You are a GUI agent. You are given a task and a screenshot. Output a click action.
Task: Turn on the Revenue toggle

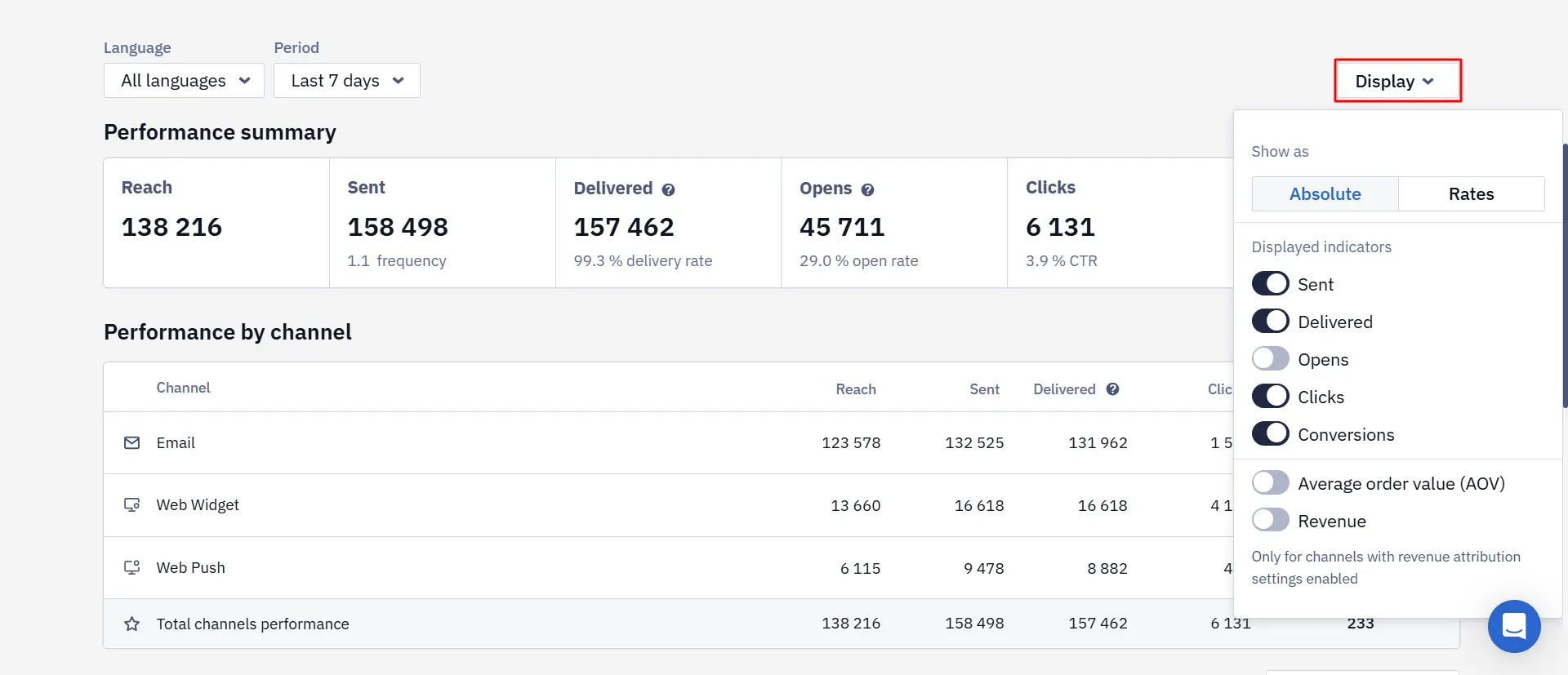coord(1271,521)
